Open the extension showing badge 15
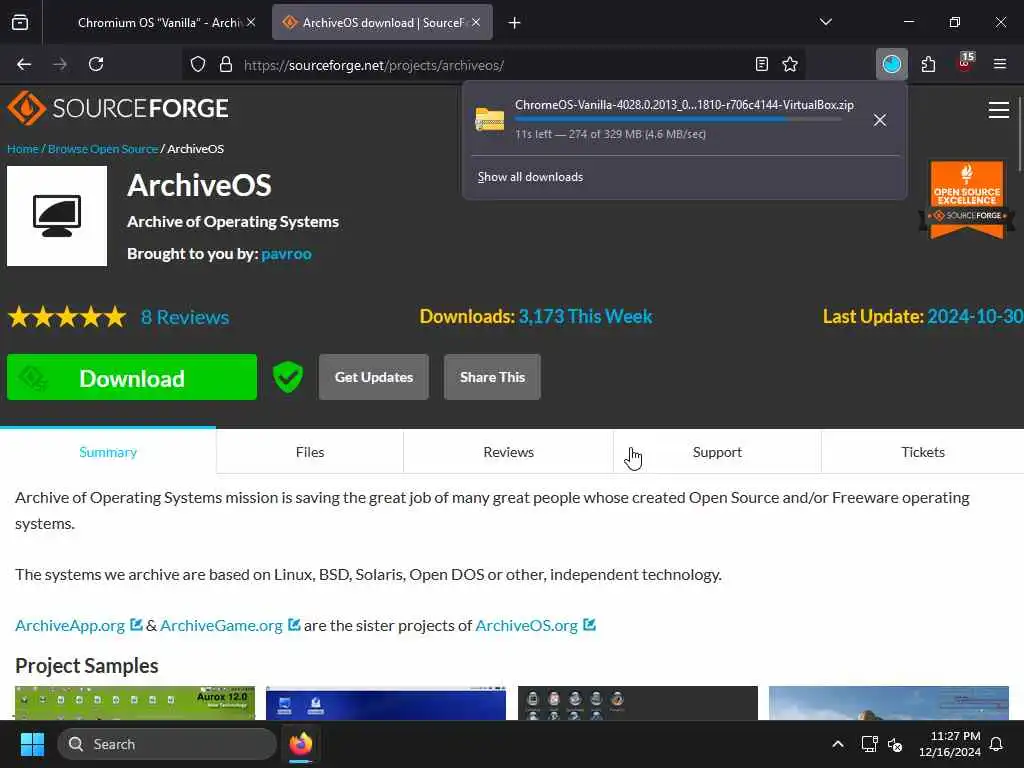 coord(965,64)
